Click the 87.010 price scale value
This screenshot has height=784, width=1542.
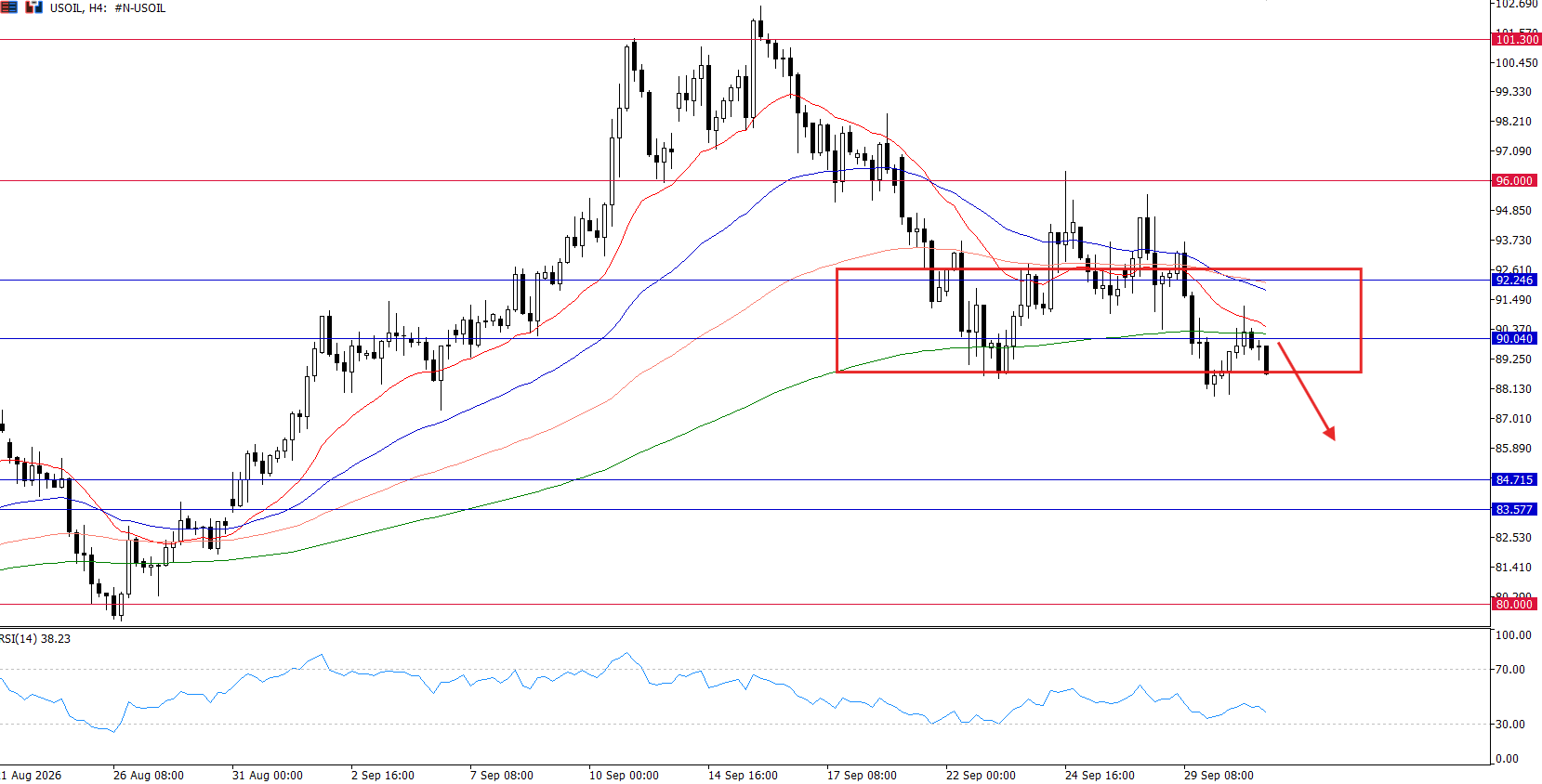point(1513,419)
